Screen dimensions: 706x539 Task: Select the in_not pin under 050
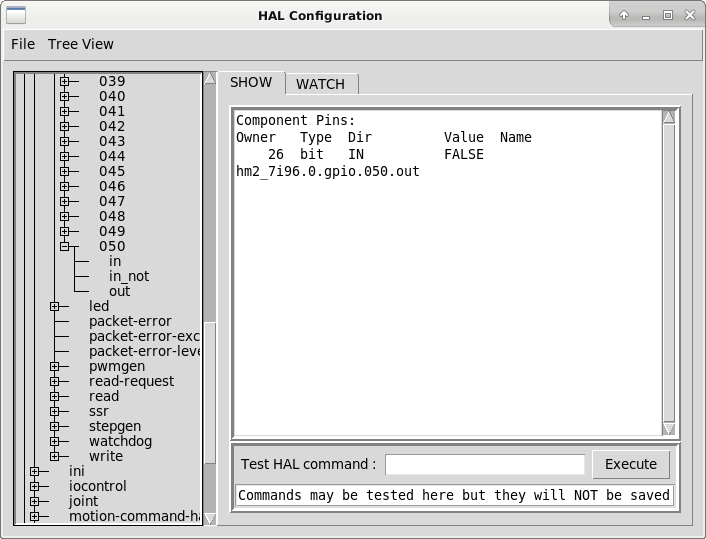coord(129,276)
